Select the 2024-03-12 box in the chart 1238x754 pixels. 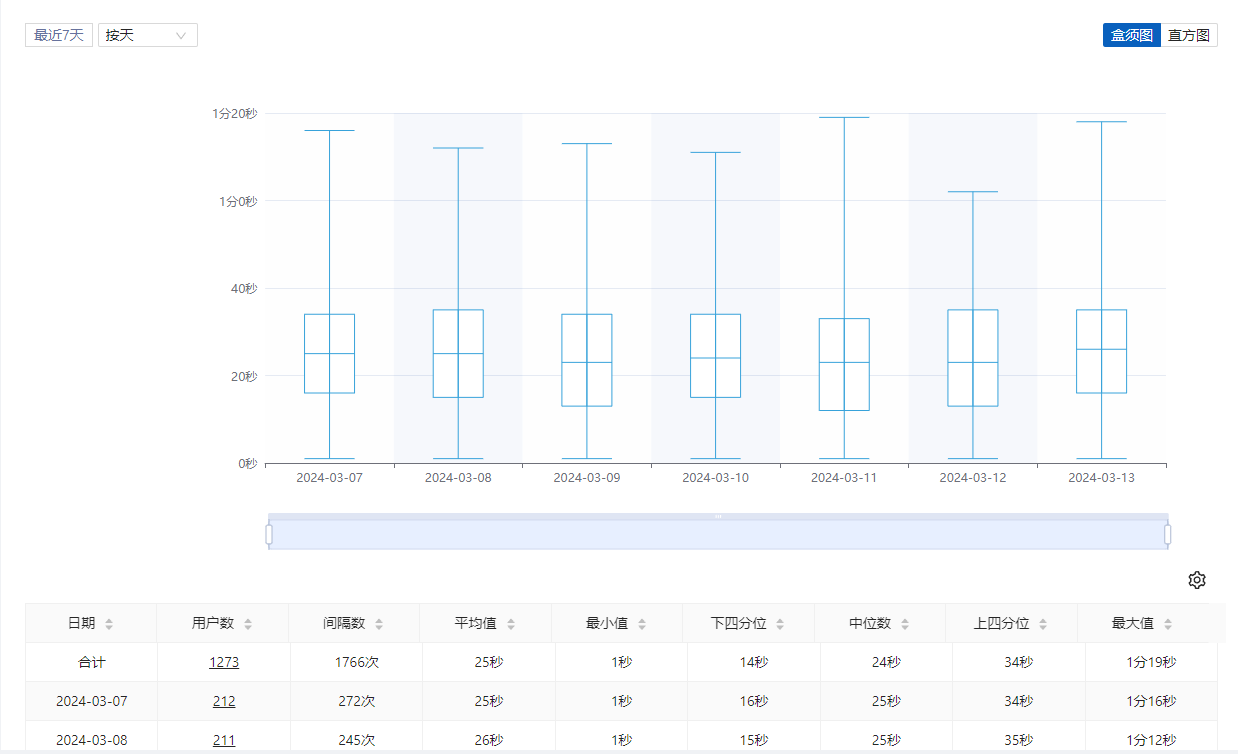tap(973, 358)
